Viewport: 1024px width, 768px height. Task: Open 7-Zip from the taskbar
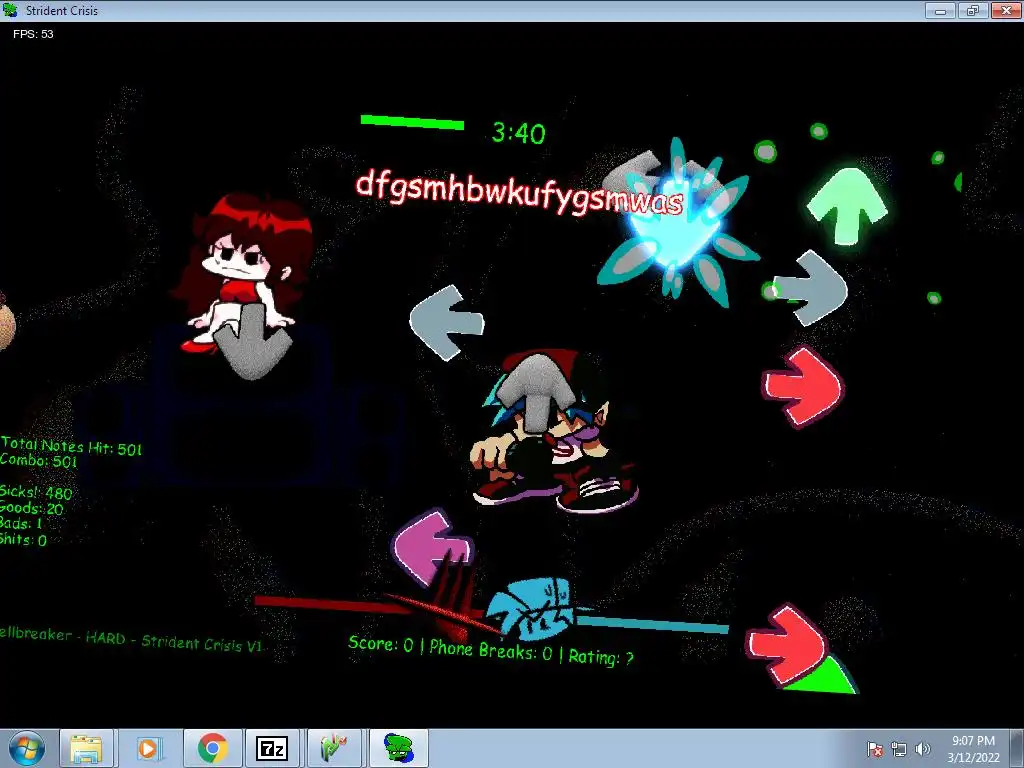pyautogui.click(x=272, y=748)
